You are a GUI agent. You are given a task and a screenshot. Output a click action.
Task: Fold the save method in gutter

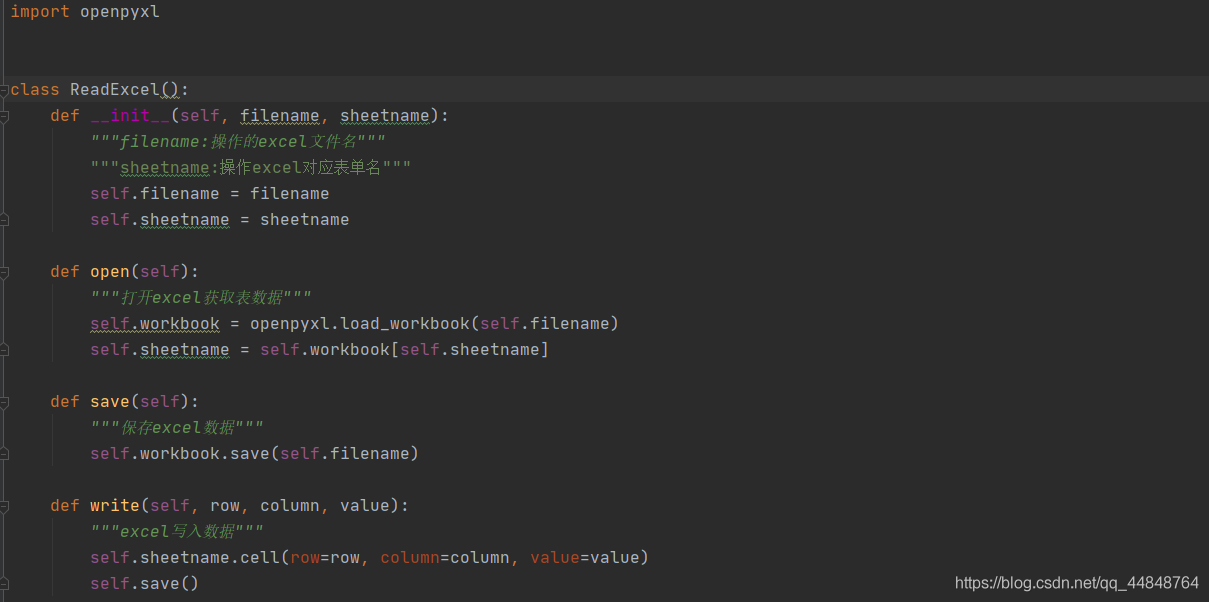(x=5, y=402)
